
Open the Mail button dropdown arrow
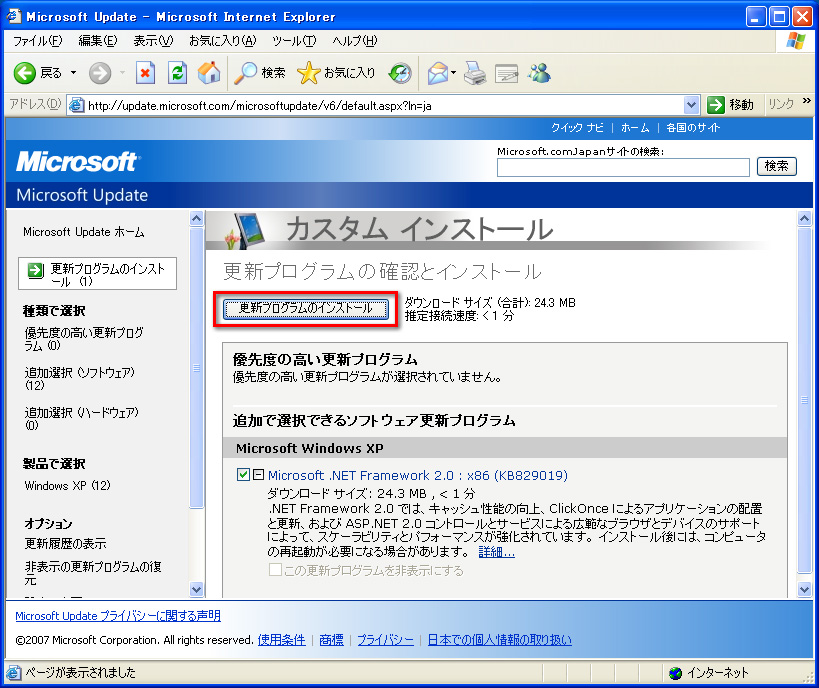(453, 73)
